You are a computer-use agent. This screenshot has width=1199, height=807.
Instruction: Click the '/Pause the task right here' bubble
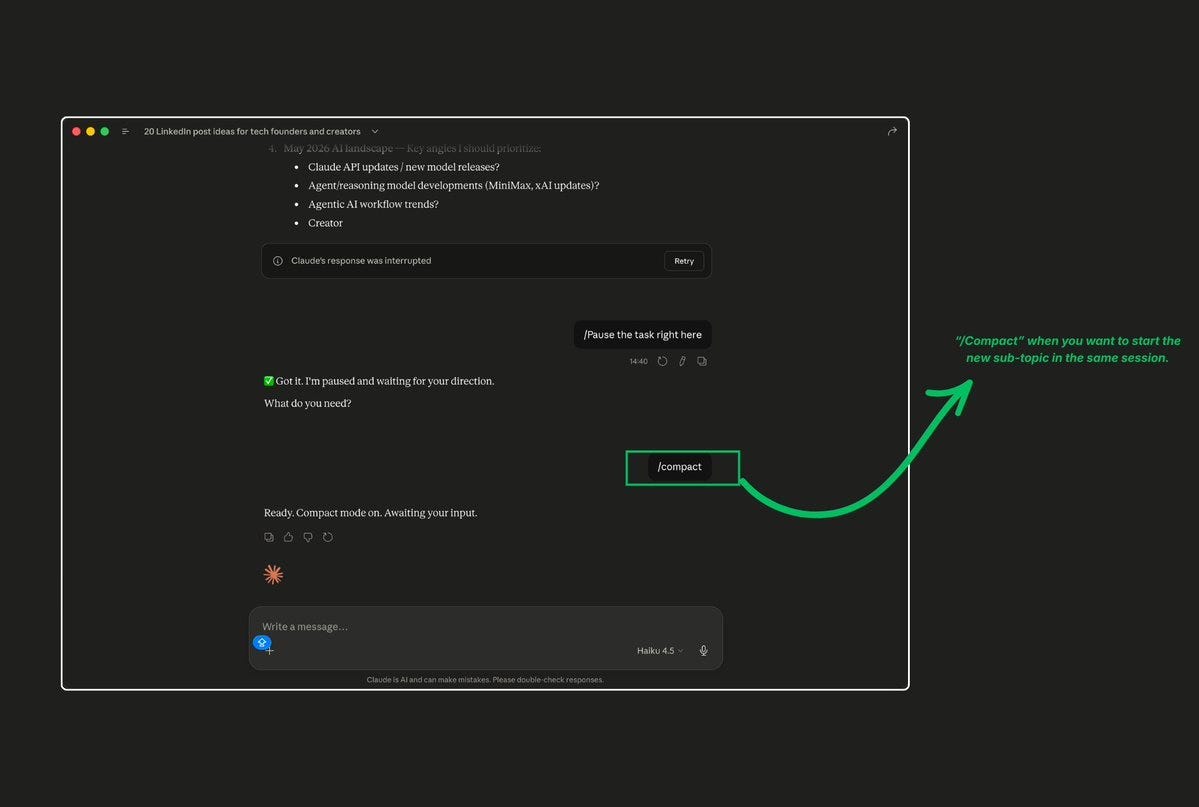click(642, 334)
